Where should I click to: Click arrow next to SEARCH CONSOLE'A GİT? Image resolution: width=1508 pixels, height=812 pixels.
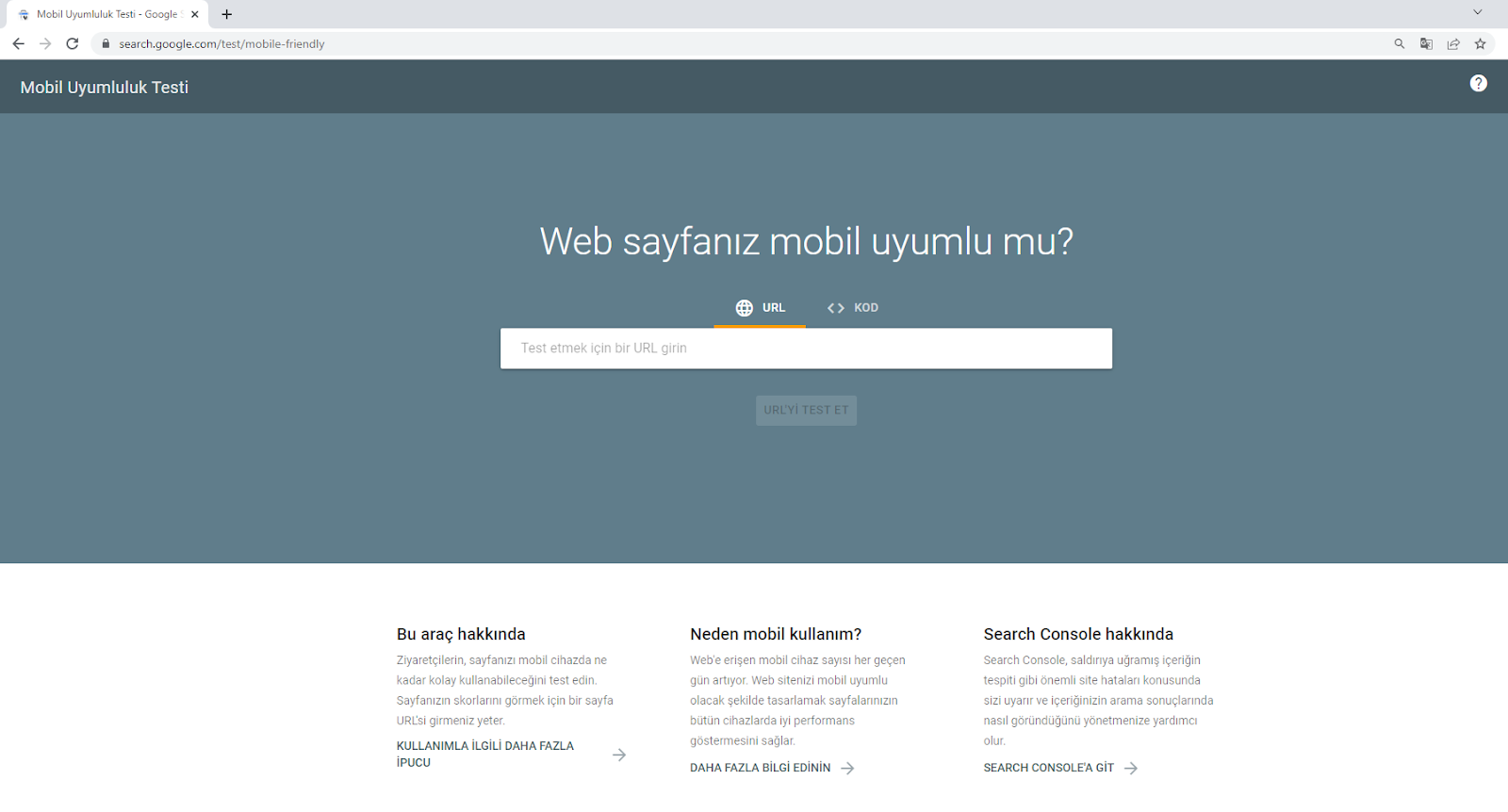[x=1131, y=768]
